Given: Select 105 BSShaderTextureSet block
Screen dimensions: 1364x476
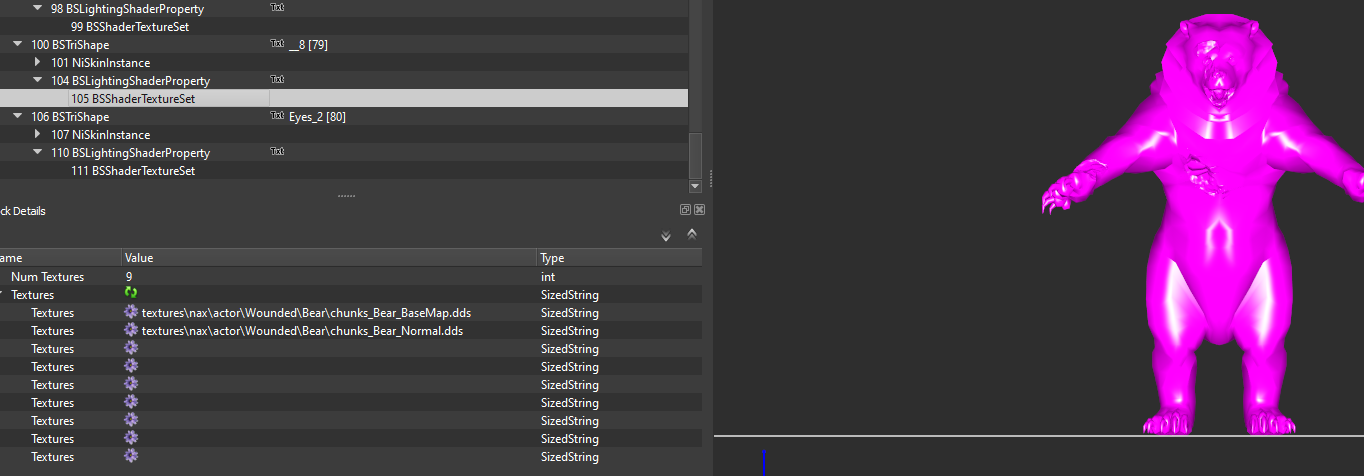Looking at the screenshot, I should coord(133,99).
